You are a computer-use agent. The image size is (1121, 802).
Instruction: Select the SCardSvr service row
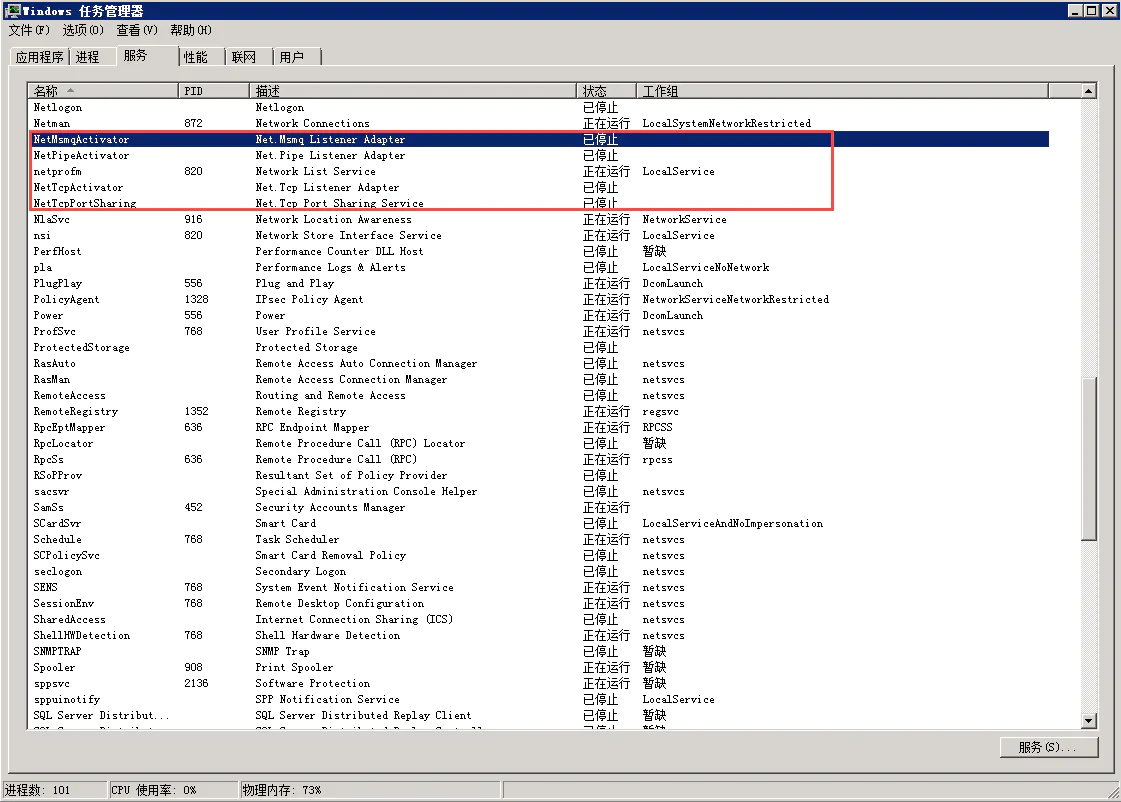coord(538,523)
